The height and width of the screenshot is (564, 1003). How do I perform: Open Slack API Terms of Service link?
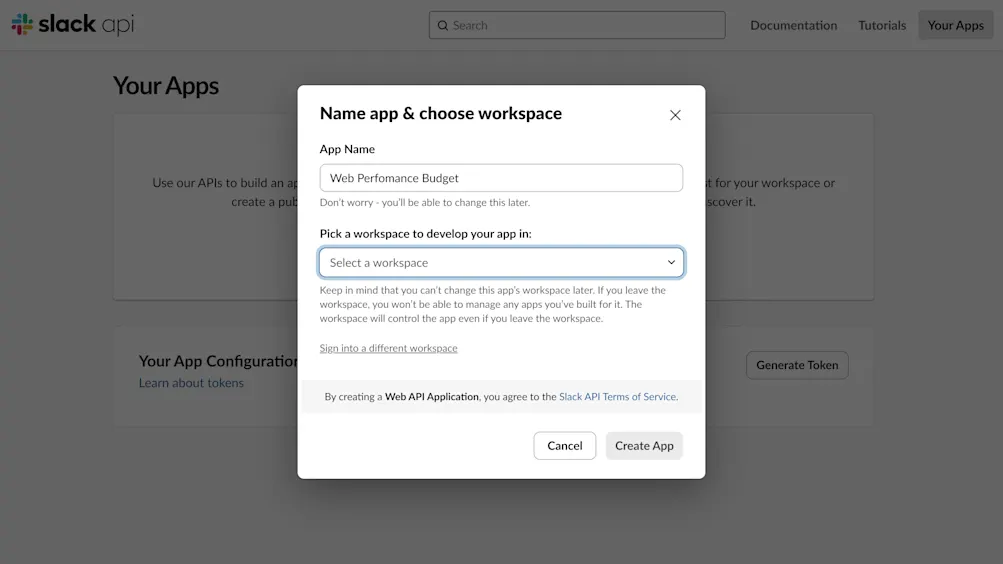click(x=617, y=396)
